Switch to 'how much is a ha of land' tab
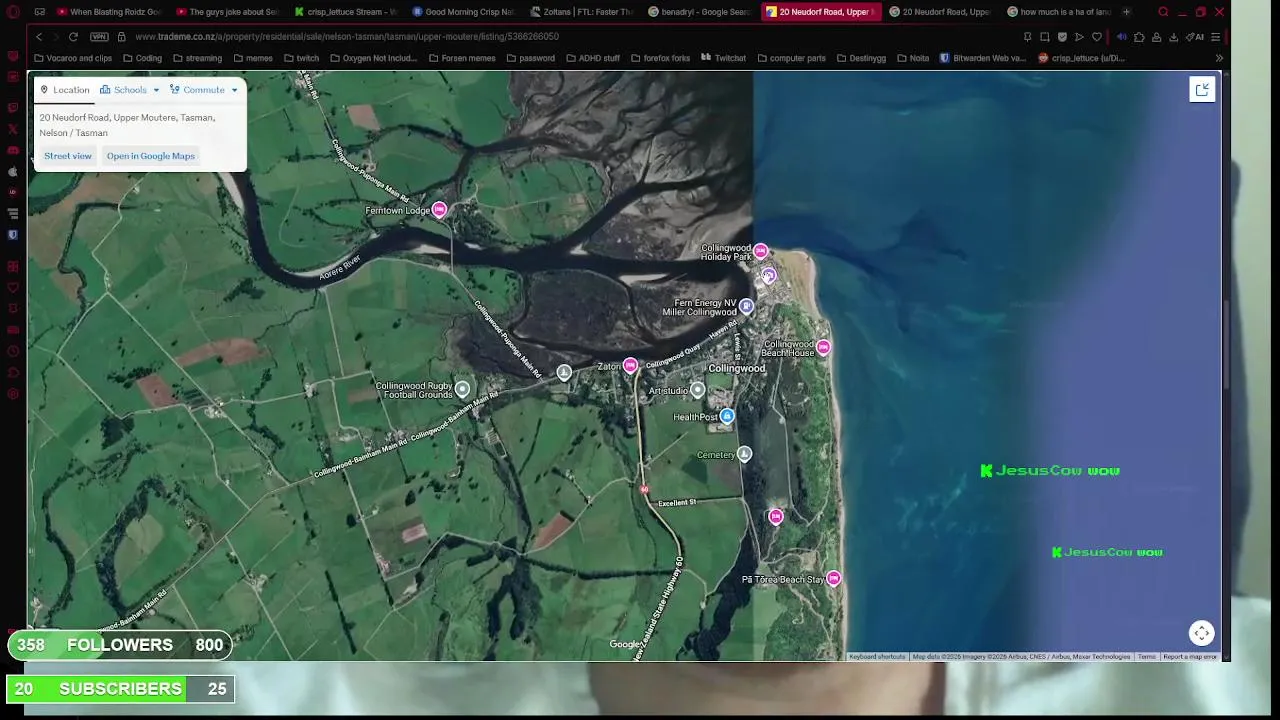This screenshot has height=720, width=1280. coord(1057,12)
